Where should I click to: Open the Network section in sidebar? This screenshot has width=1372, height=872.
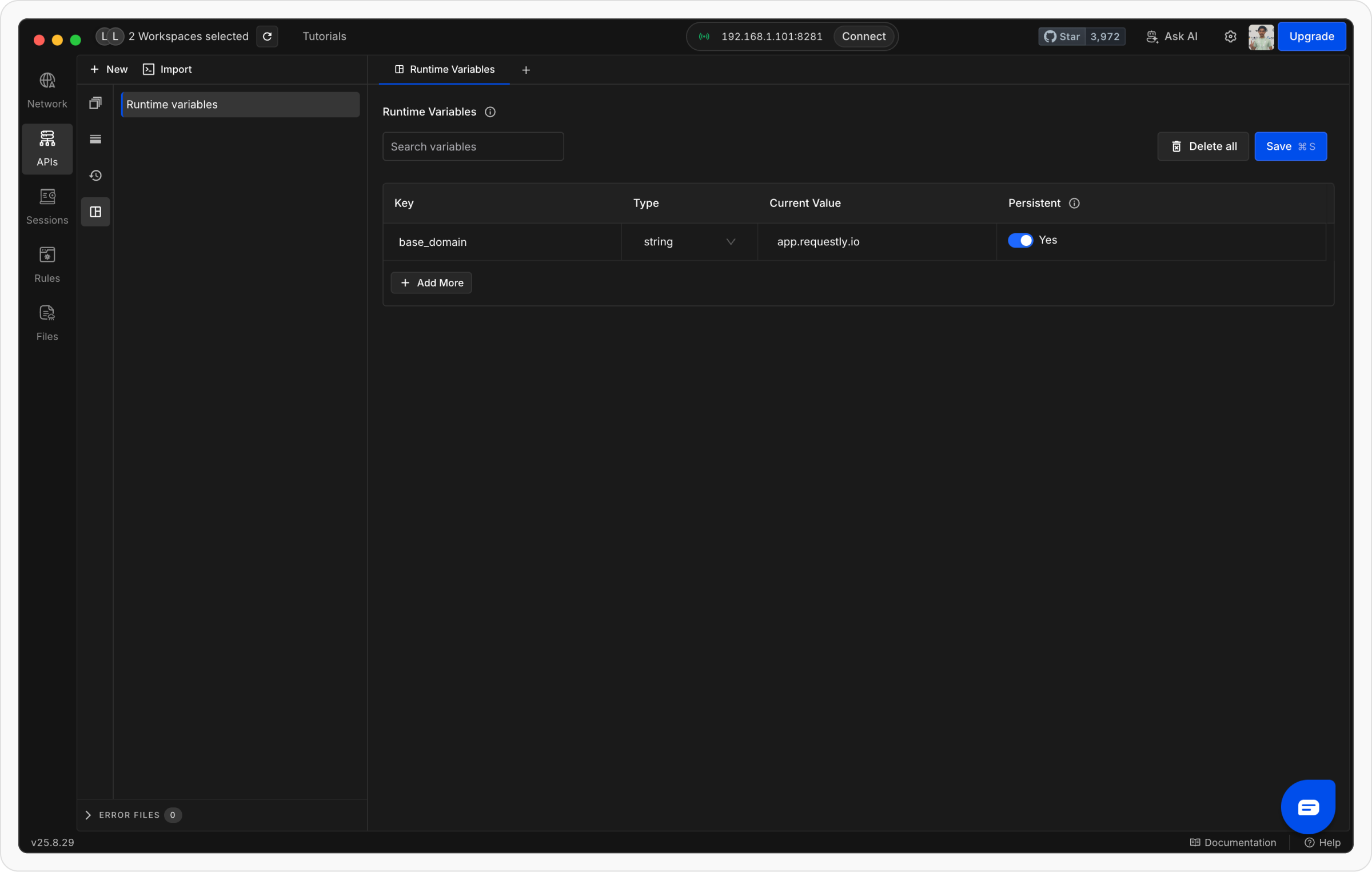coord(47,90)
